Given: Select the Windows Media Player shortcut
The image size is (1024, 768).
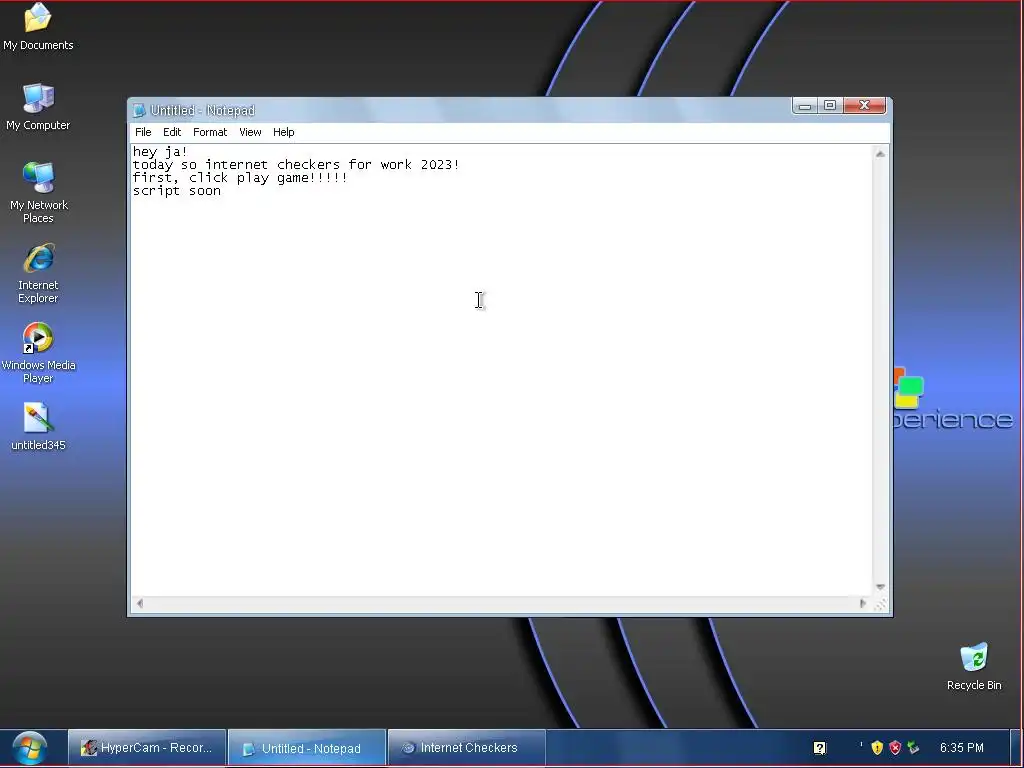Looking at the screenshot, I should (38, 353).
